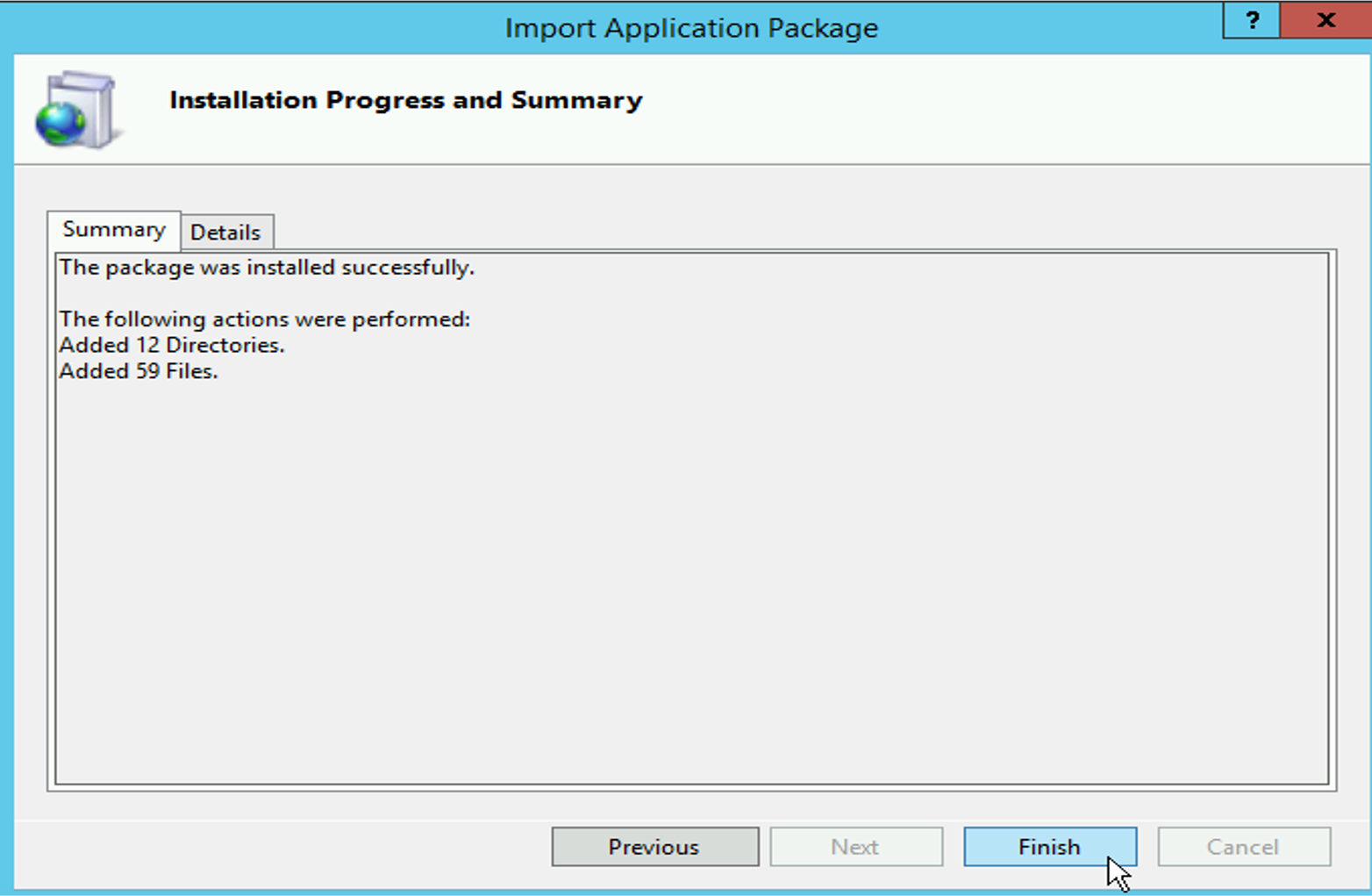
Task: Go back with the Previous button
Action: click(x=654, y=847)
